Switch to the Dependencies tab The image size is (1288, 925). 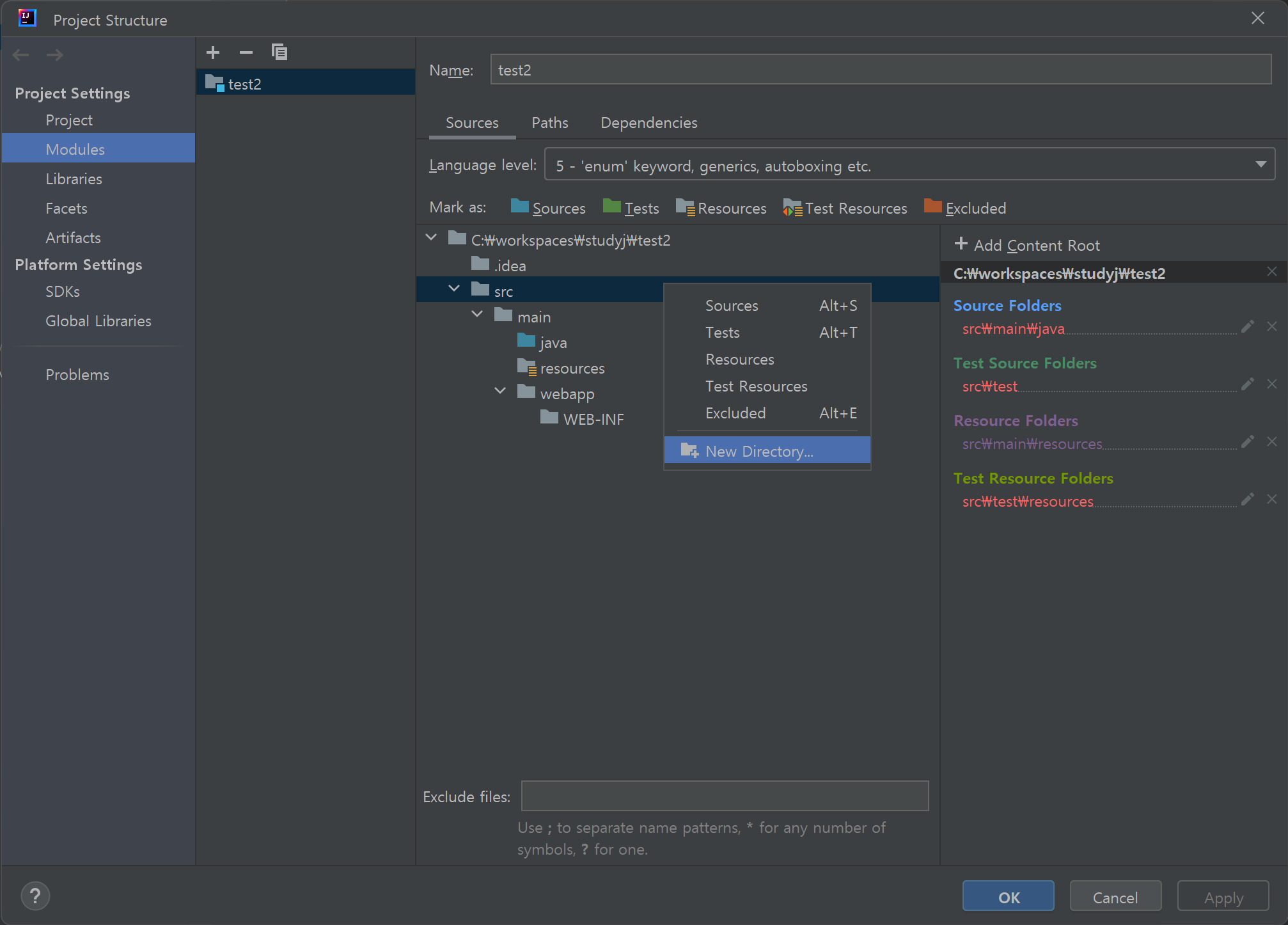[x=648, y=123]
